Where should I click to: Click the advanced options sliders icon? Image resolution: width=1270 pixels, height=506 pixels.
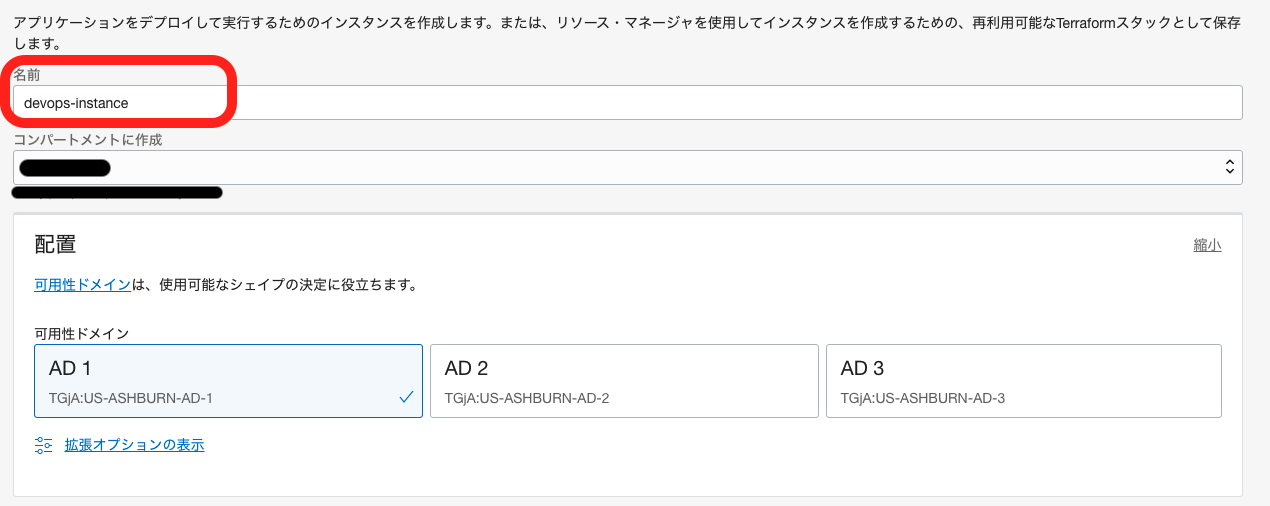point(43,445)
